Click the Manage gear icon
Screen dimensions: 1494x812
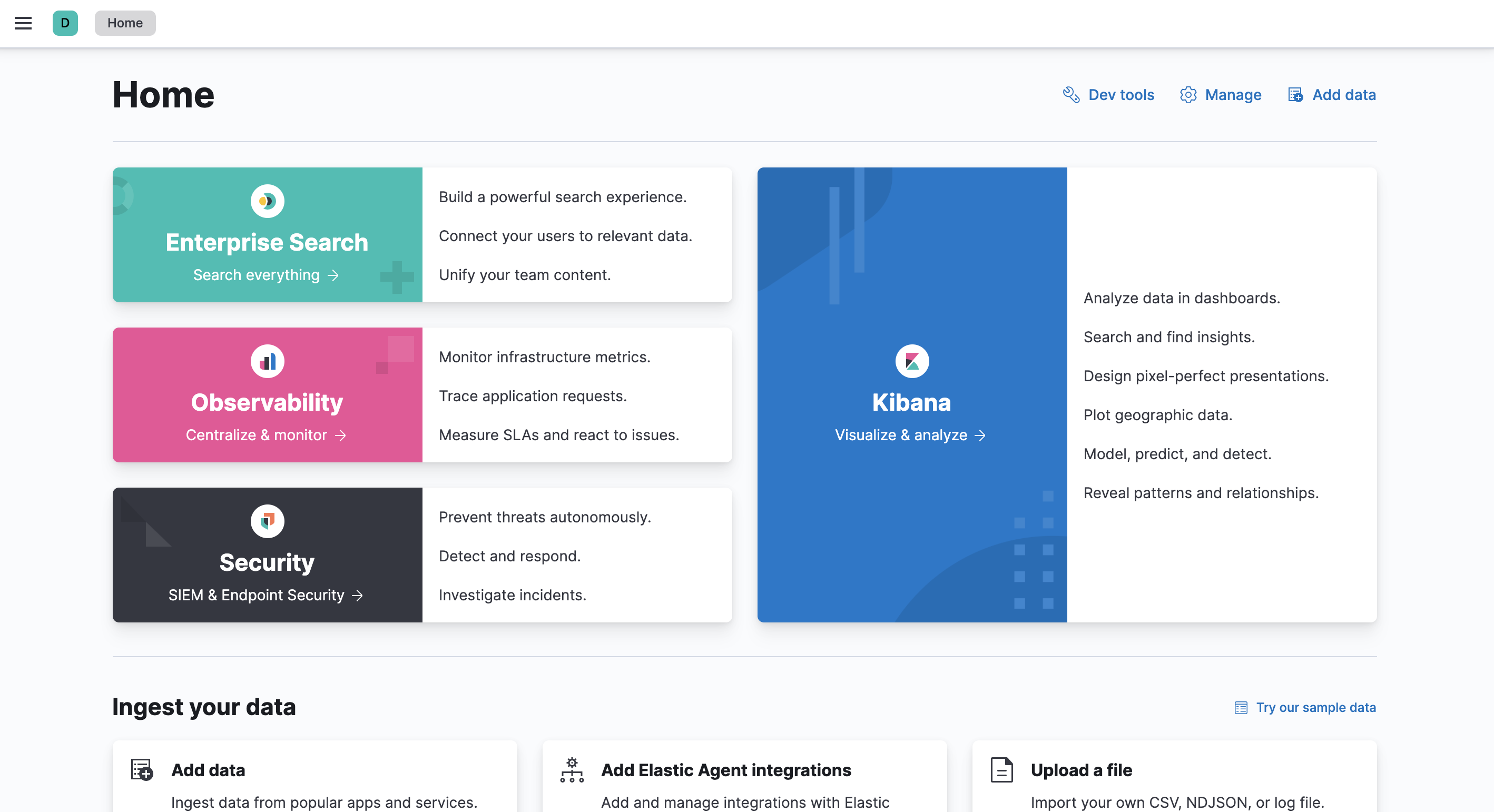click(1188, 95)
